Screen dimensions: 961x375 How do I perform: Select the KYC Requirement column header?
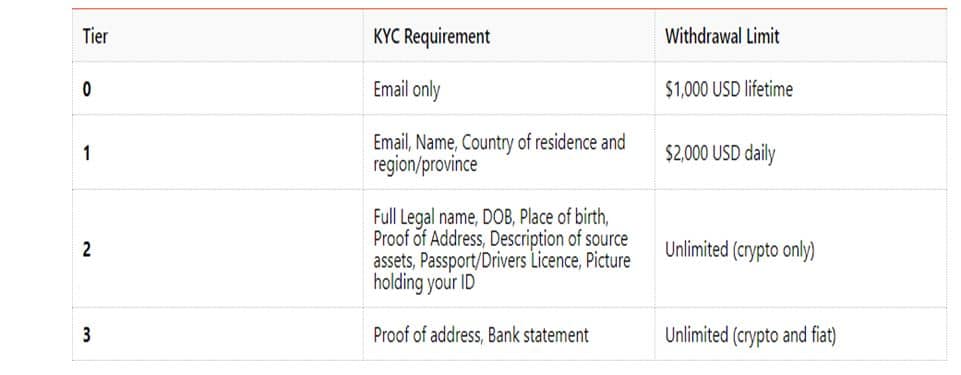point(431,36)
